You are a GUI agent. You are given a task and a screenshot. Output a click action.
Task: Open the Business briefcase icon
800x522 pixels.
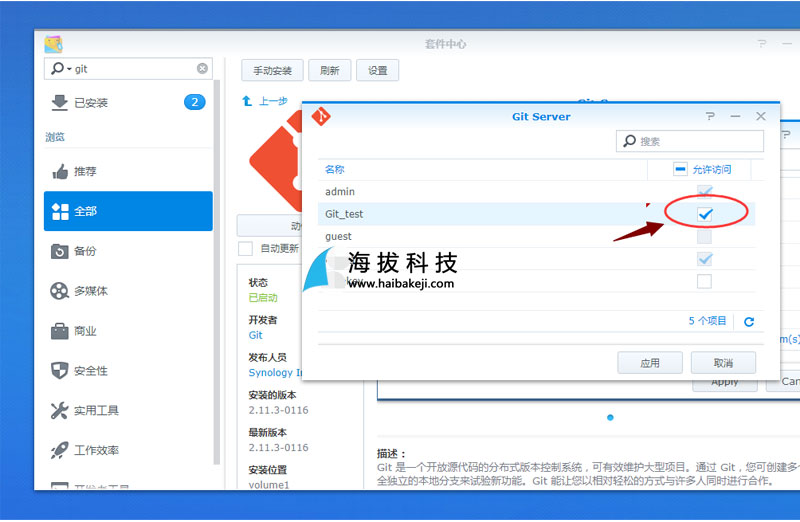[60, 331]
